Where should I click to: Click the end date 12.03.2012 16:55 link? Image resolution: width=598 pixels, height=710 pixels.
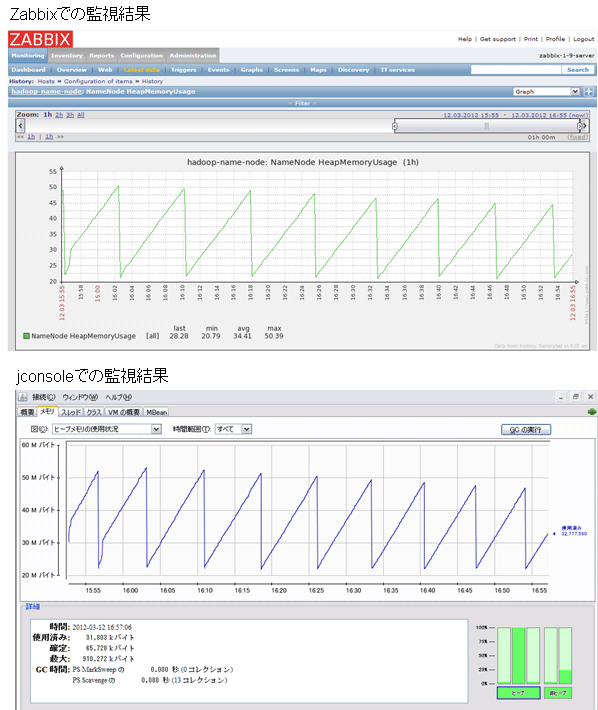(539, 115)
